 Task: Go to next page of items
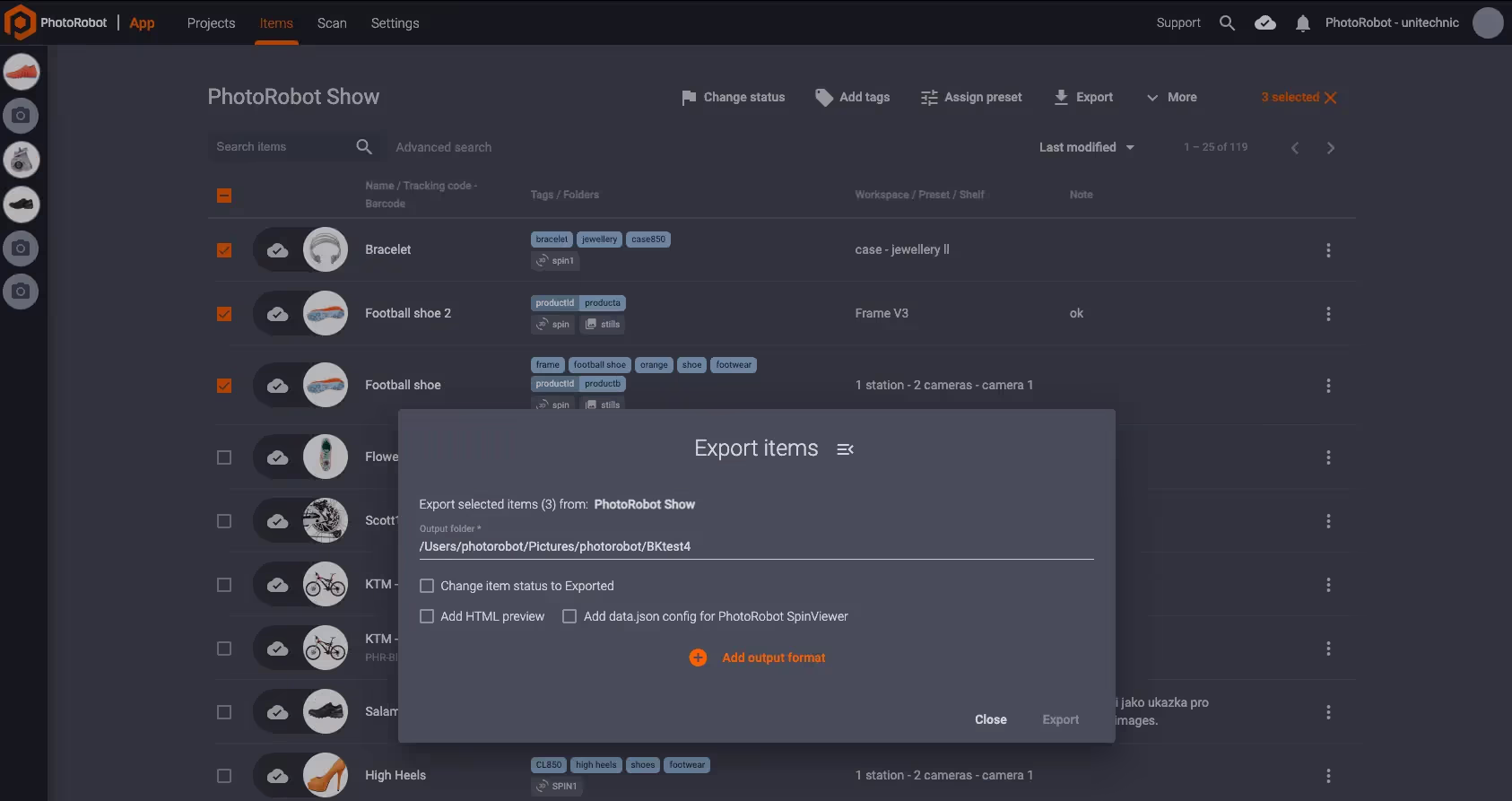(x=1331, y=148)
